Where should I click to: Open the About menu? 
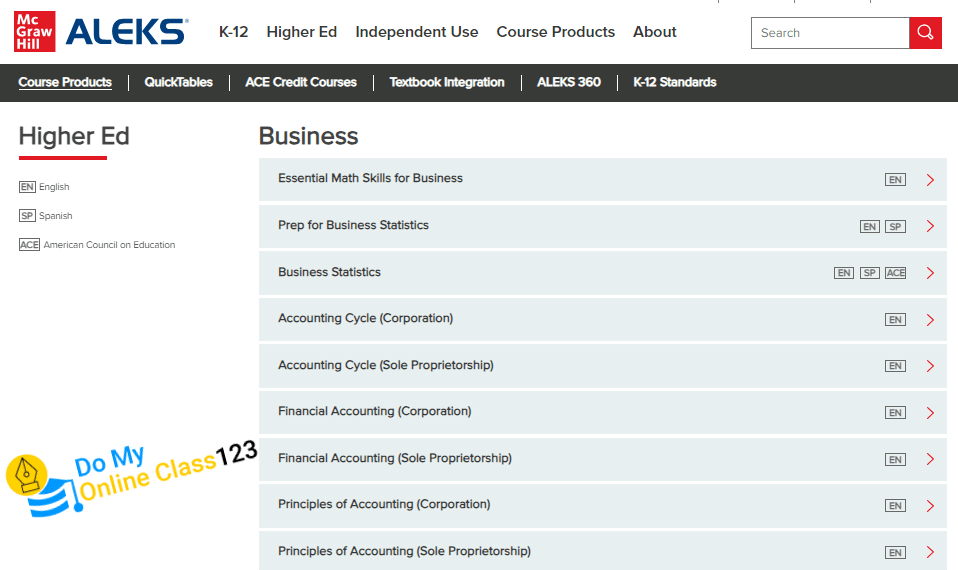point(654,32)
